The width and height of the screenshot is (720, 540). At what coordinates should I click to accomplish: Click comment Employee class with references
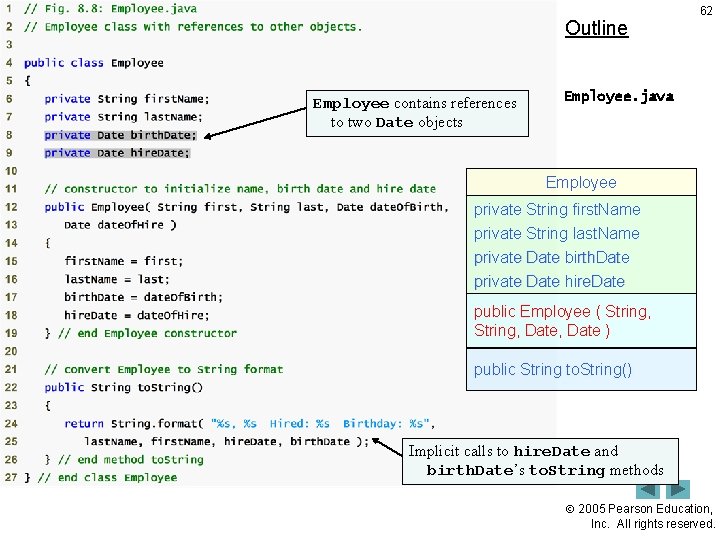tap(193, 27)
